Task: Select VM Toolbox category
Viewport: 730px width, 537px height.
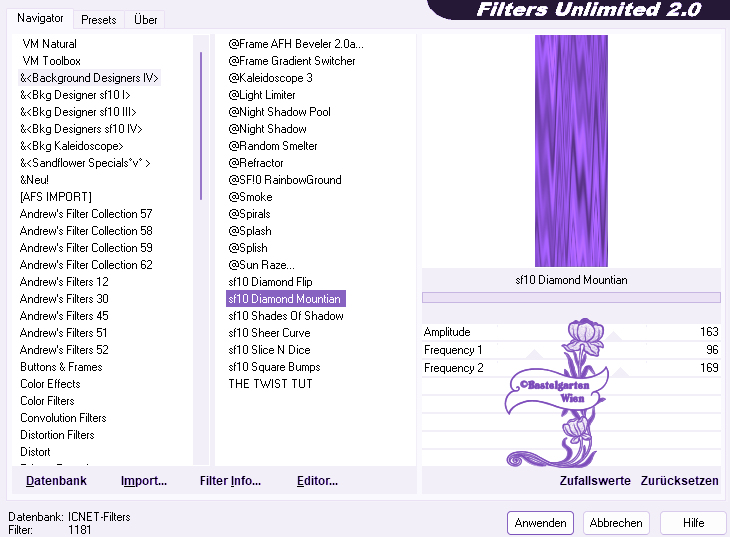Action: 51,61
